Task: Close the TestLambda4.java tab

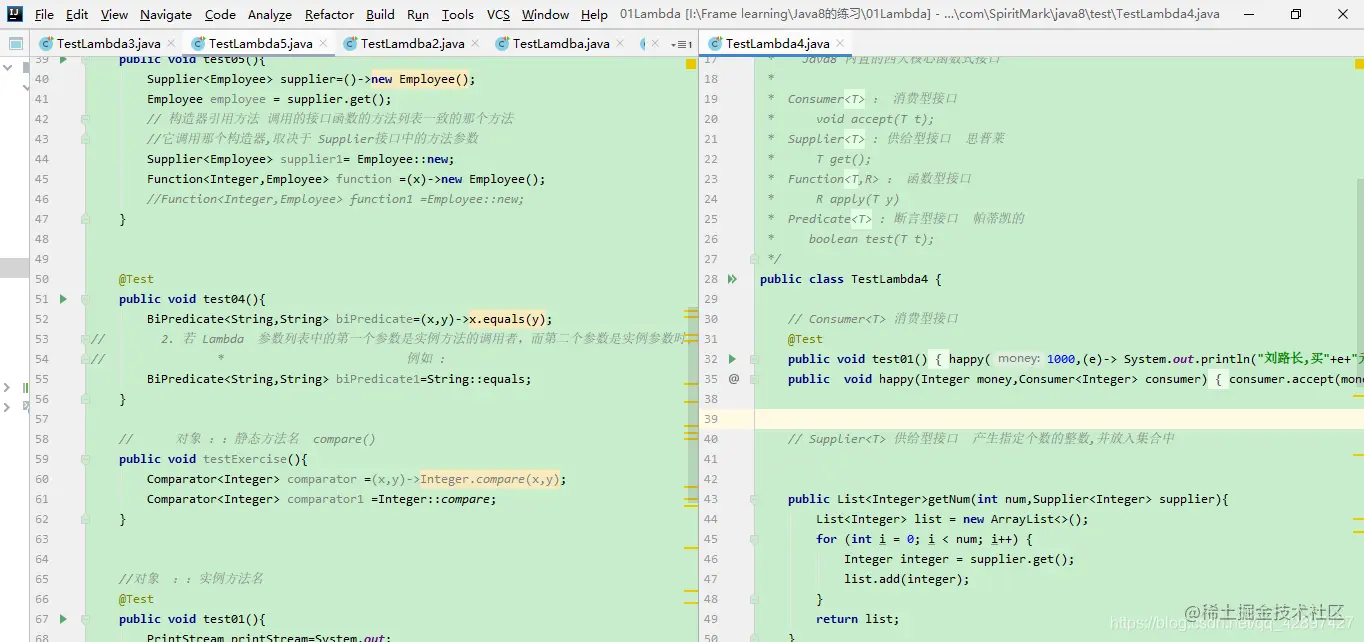Action: point(839,44)
